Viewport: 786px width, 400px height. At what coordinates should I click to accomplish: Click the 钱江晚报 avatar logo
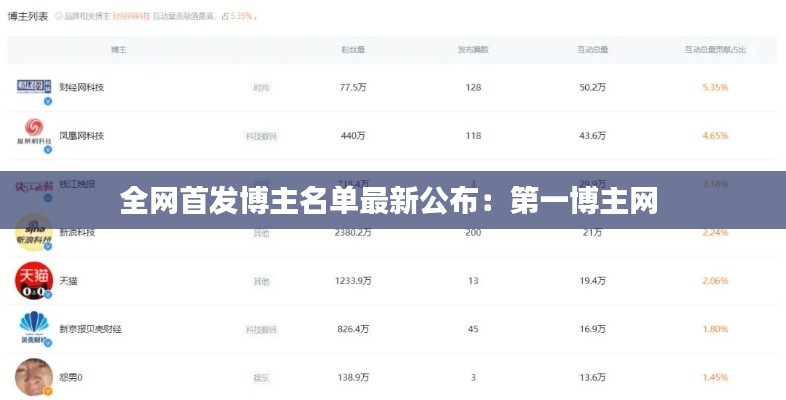coord(34,185)
